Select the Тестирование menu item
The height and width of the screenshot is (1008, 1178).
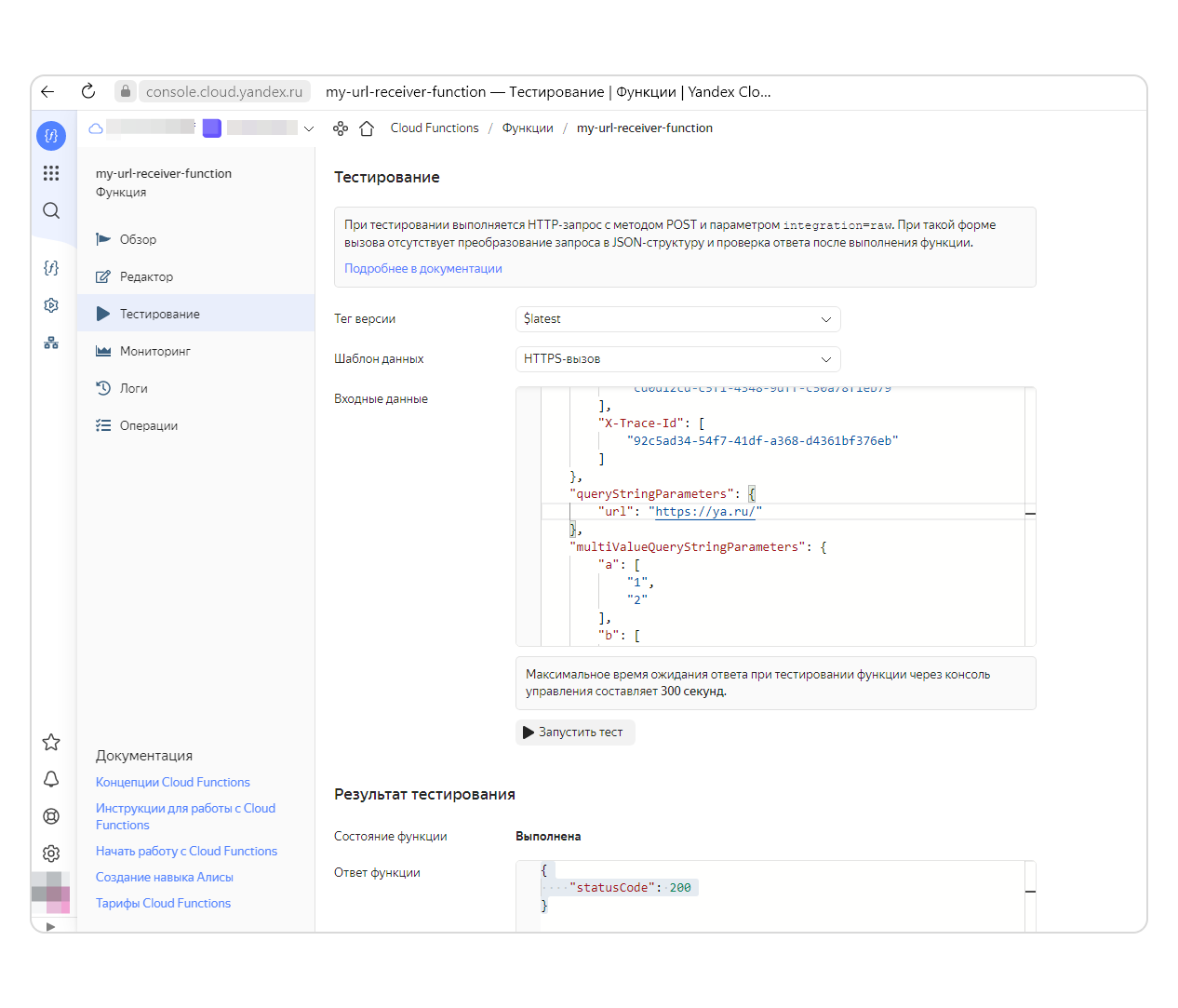pos(195,314)
